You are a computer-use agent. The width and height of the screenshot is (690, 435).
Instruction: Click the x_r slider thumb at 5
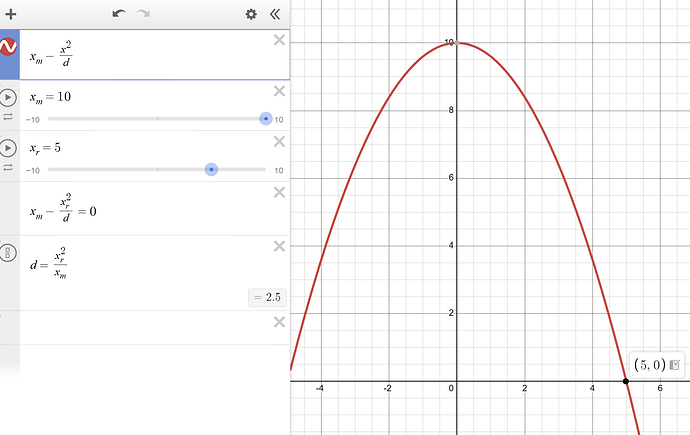211,169
